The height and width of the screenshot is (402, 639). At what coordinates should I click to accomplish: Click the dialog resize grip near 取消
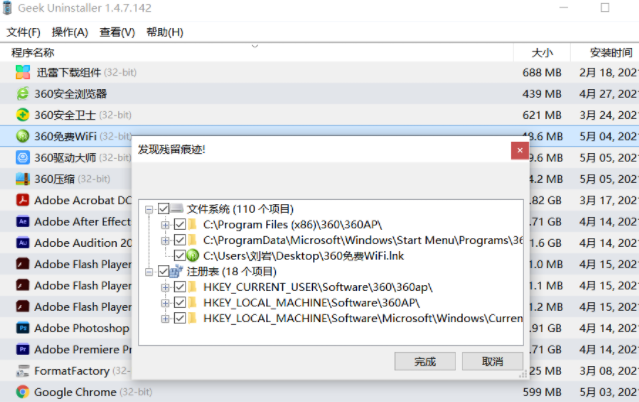(x=523, y=374)
